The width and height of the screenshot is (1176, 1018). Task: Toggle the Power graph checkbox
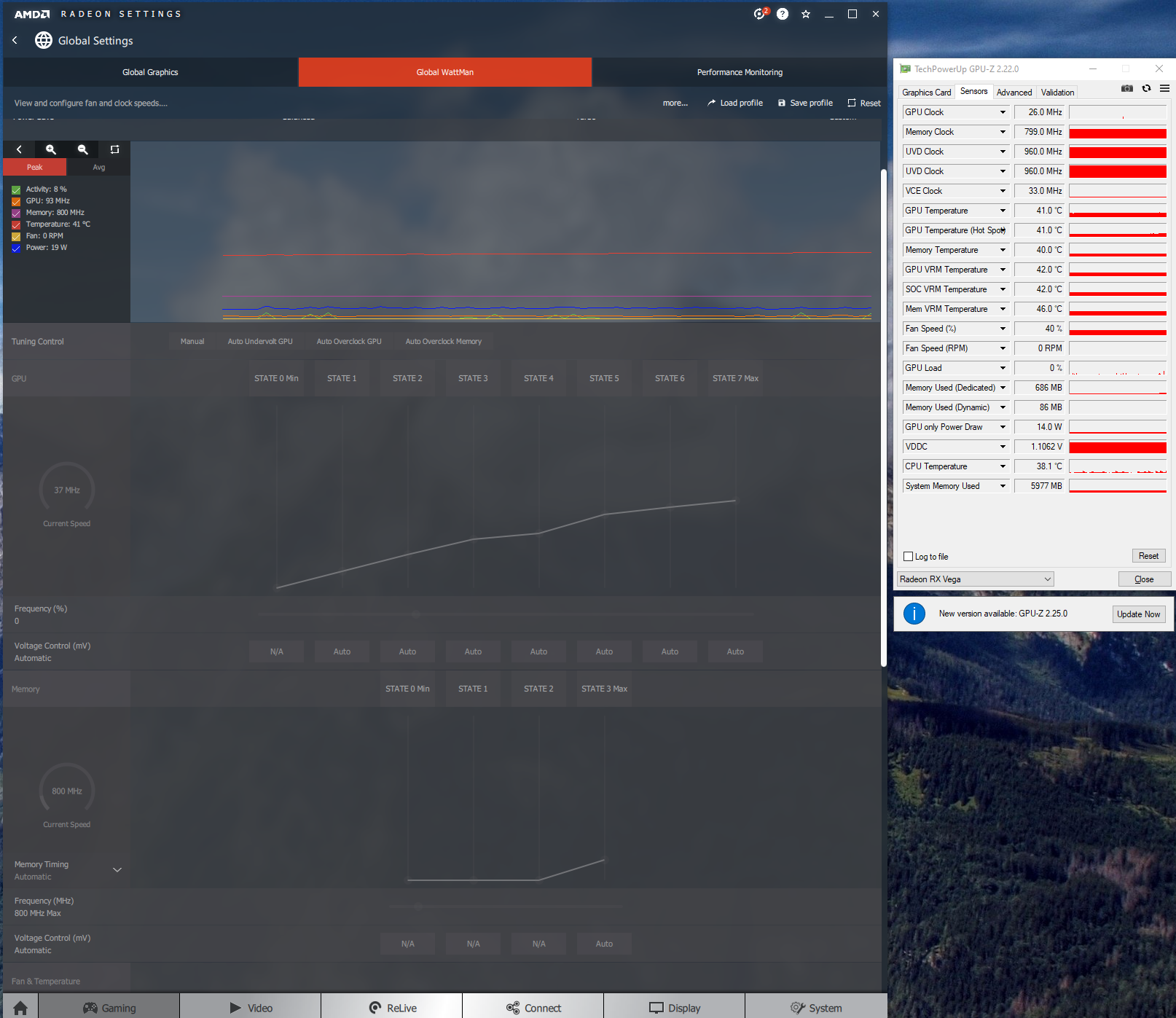pyautogui.click(x=16, y=248)
